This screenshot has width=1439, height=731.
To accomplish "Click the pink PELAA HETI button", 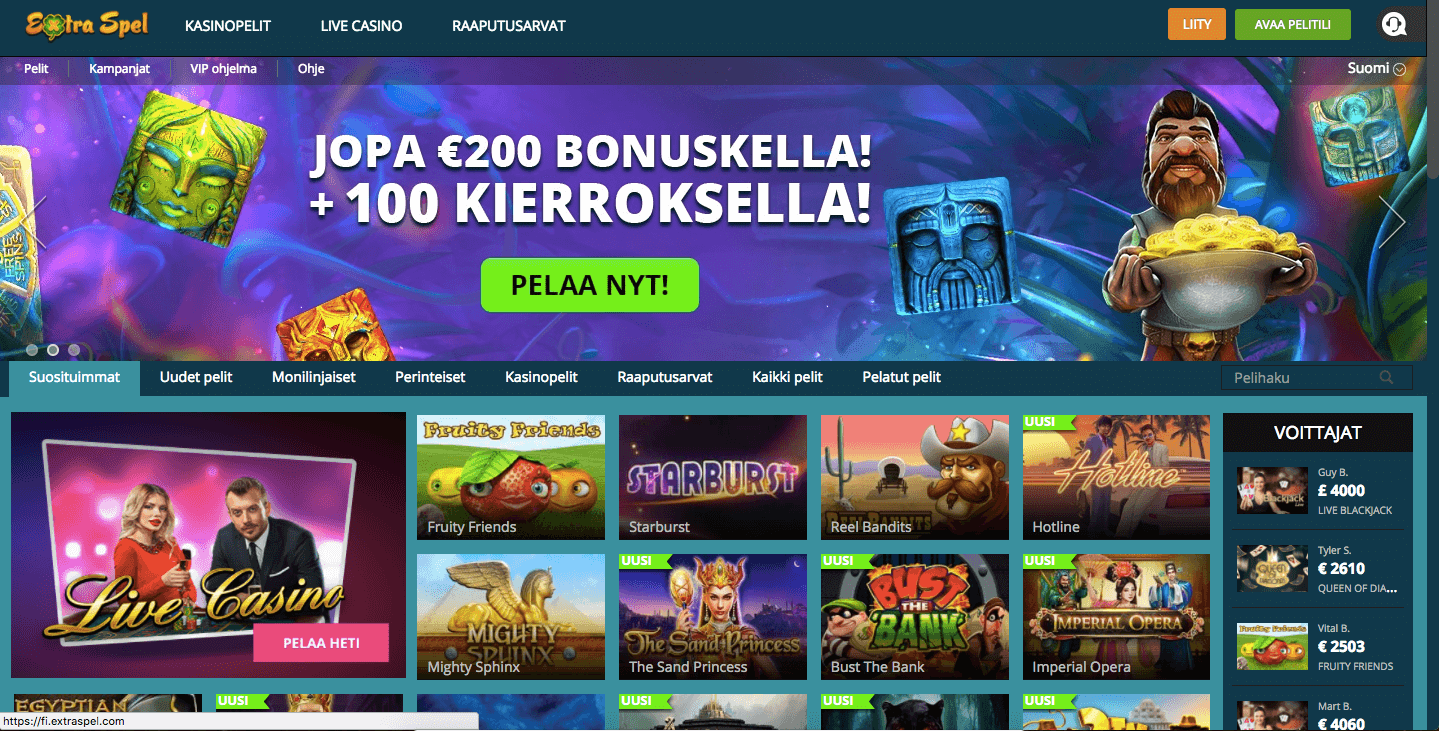I will pos(321,643).
